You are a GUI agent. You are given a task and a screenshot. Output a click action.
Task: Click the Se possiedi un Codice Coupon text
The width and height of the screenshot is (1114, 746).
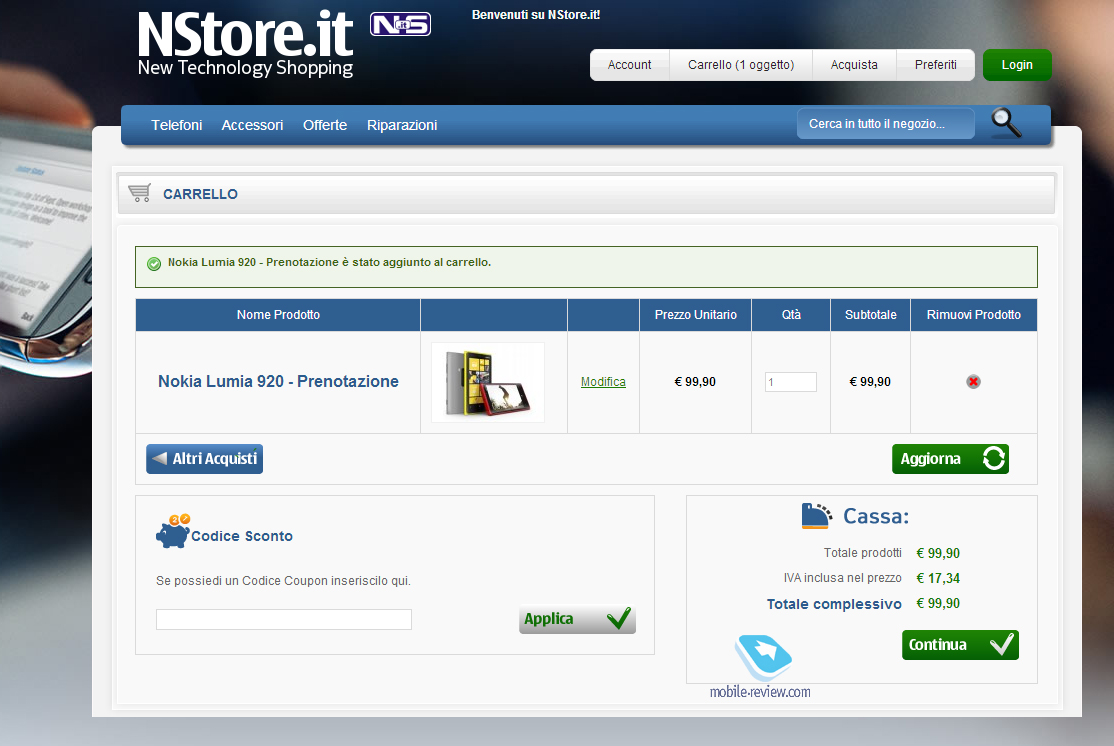pos(283,581)
